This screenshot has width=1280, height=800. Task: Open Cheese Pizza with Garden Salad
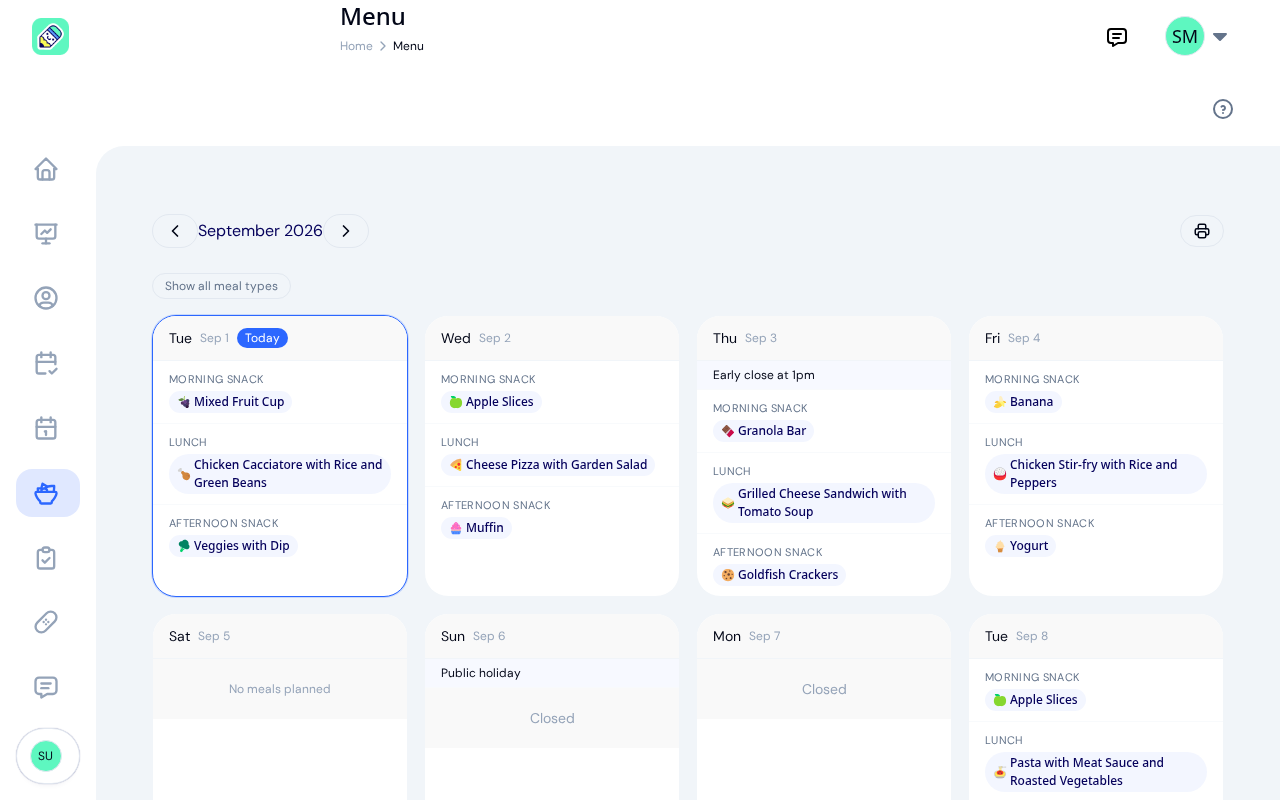tap(548, 465)
